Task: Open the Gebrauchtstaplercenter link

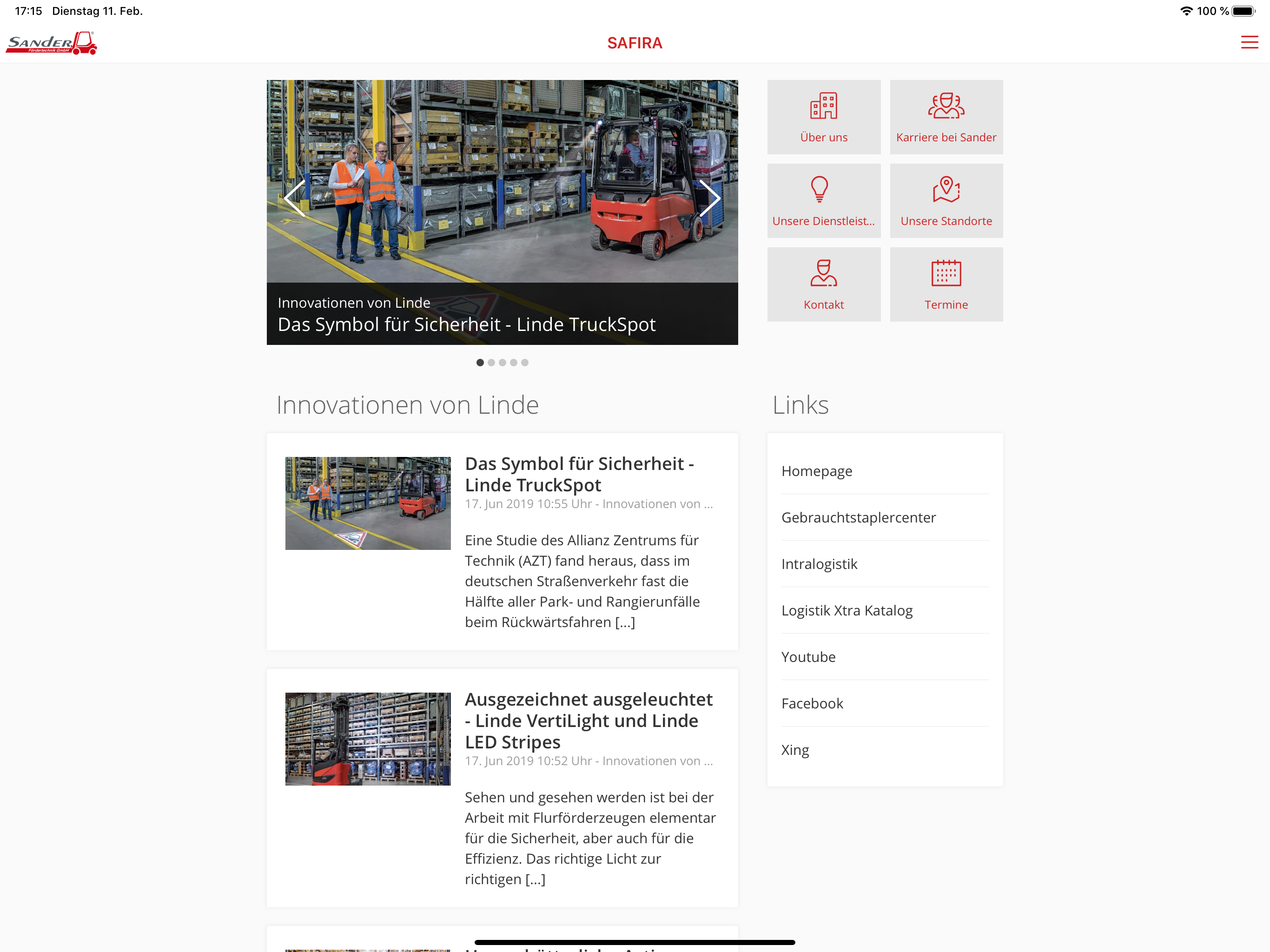Action: pos(885,517)
